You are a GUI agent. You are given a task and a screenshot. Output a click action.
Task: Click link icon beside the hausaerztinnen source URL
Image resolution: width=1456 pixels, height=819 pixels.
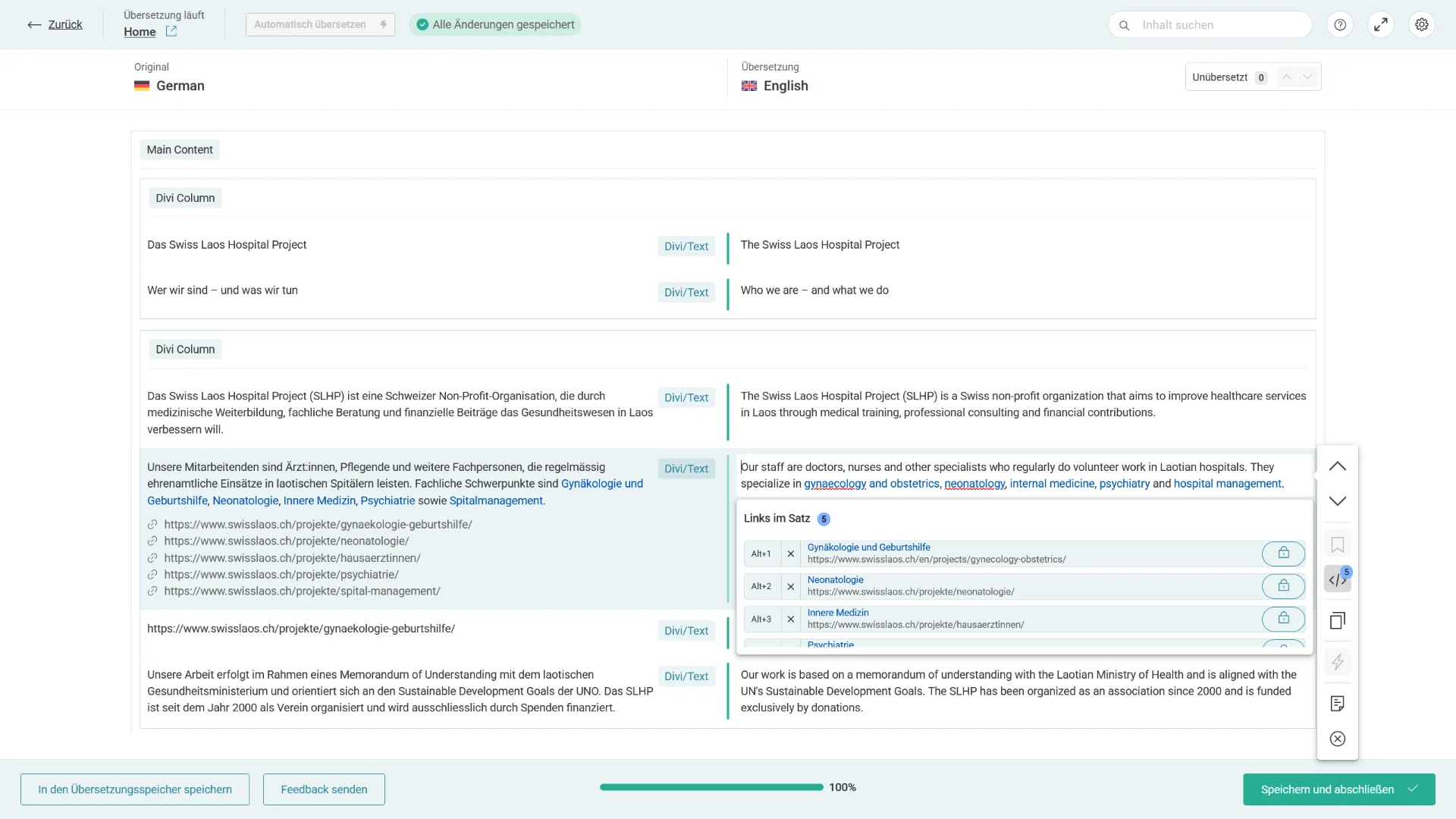pyautogui.click(x=152, y=558)
